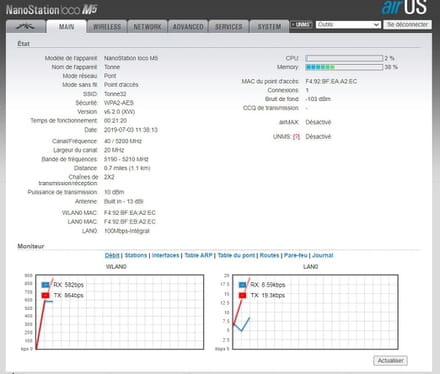440x374 pixels.
Task: Open the Routes monitor link
Action: [x=269, y=255]
